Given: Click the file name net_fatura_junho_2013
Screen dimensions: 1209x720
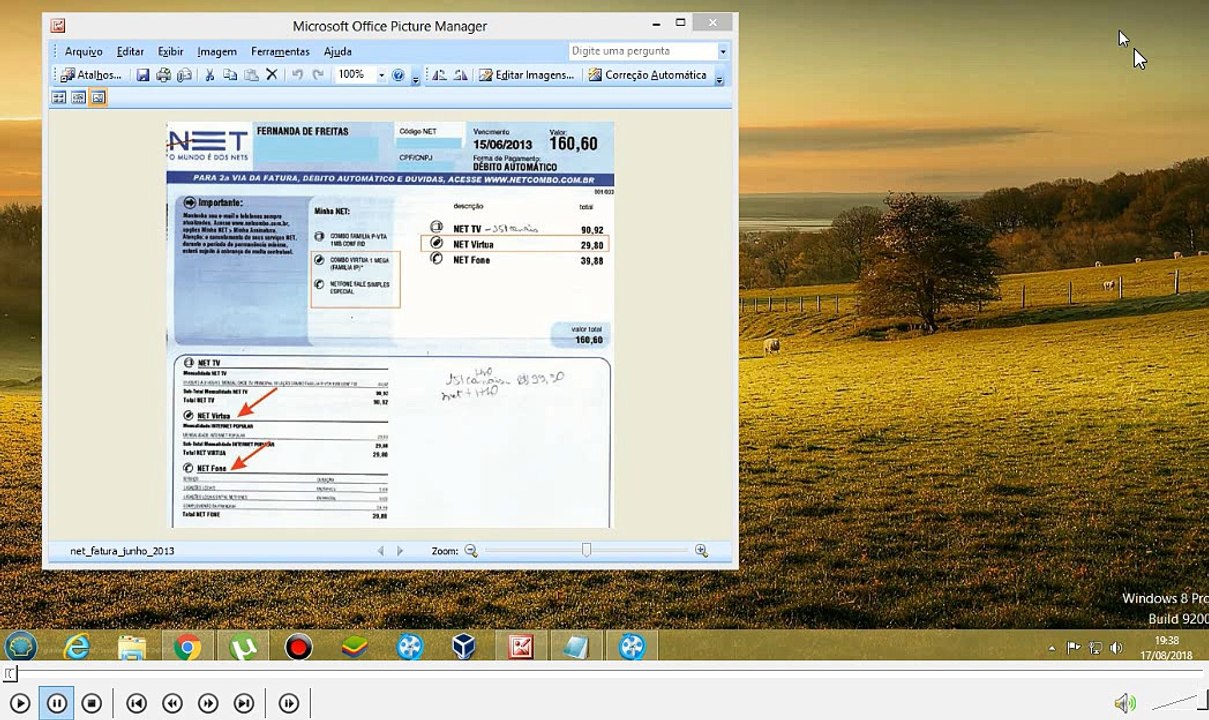Looking at the screenshot, I should tap(122, 551).
